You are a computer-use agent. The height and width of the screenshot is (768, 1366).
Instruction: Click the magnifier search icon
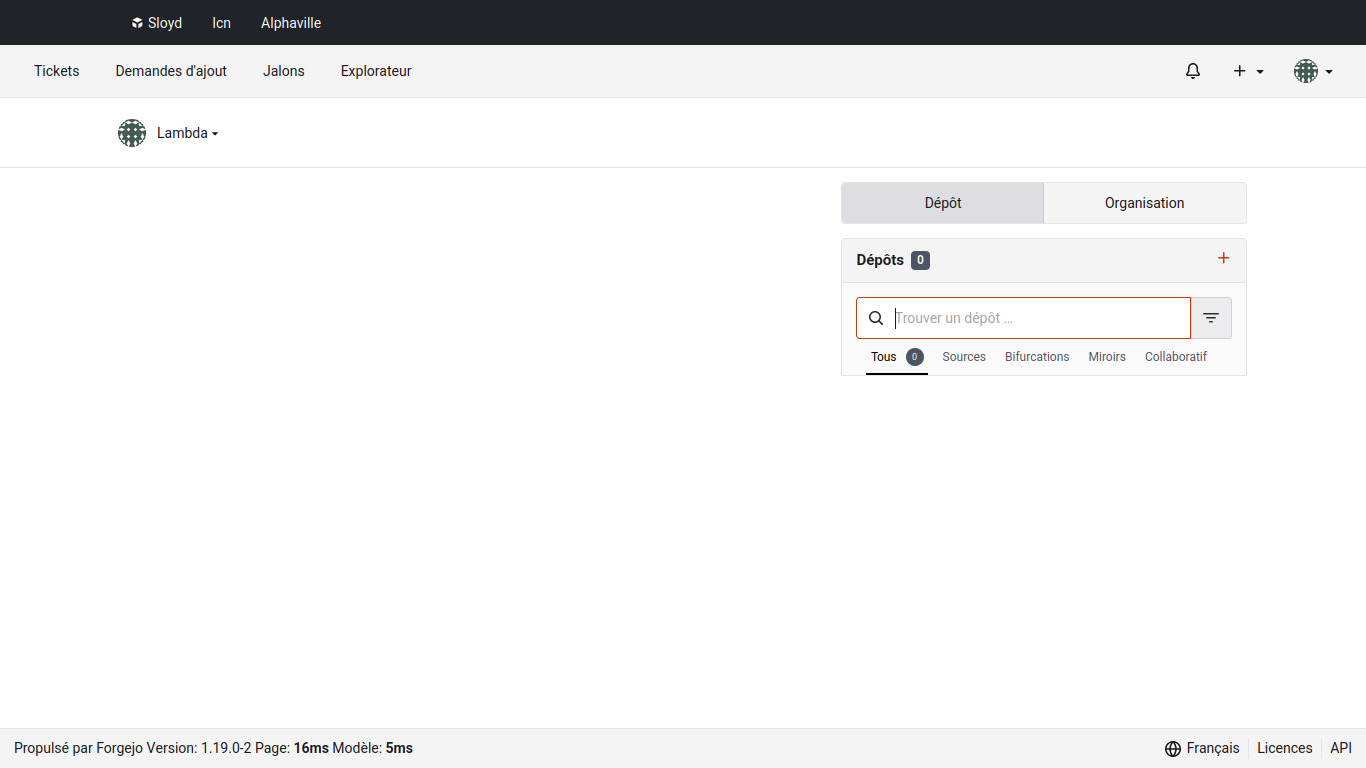pos(876,318)
